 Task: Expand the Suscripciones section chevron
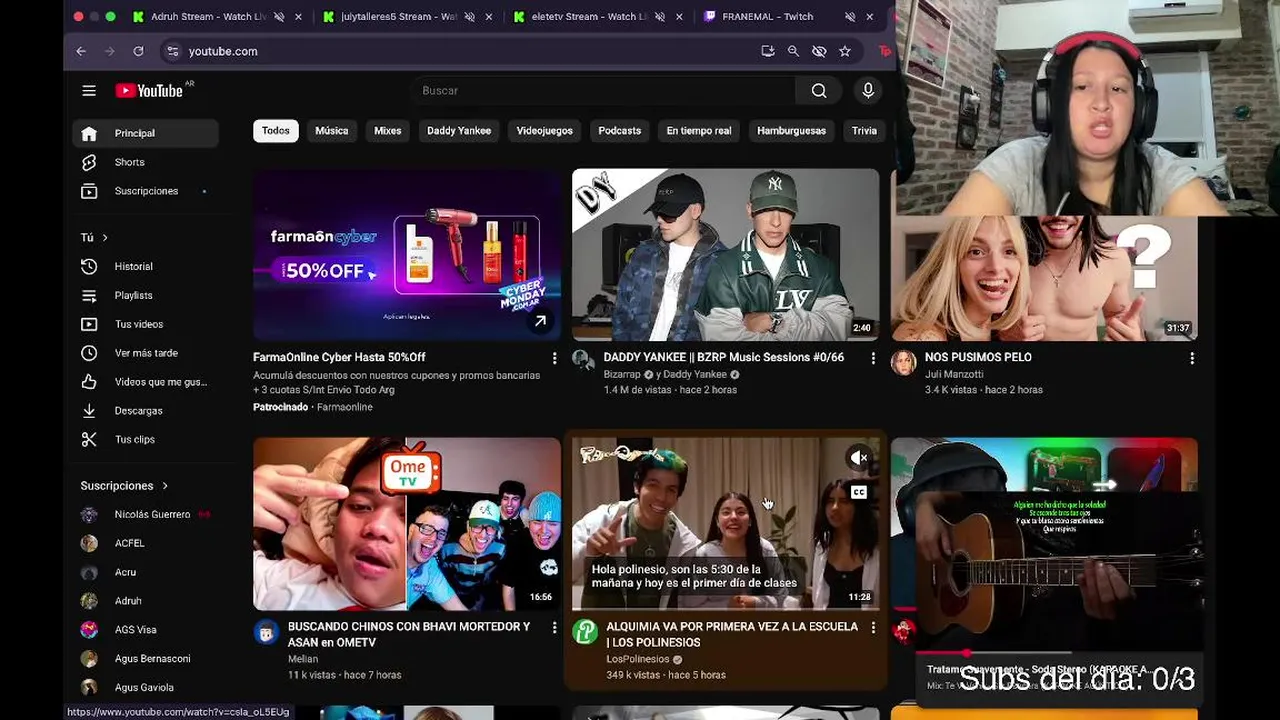click(x=164, y=486)
